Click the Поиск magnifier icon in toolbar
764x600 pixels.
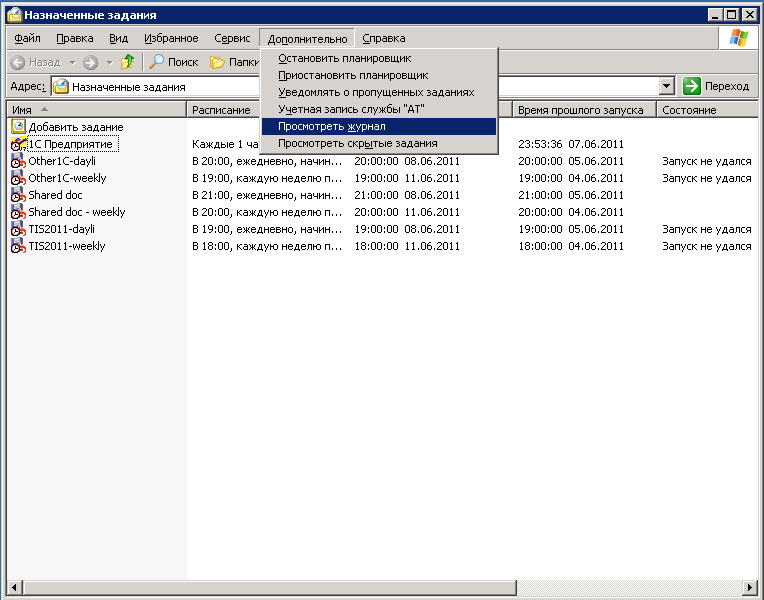pos(157,62)
